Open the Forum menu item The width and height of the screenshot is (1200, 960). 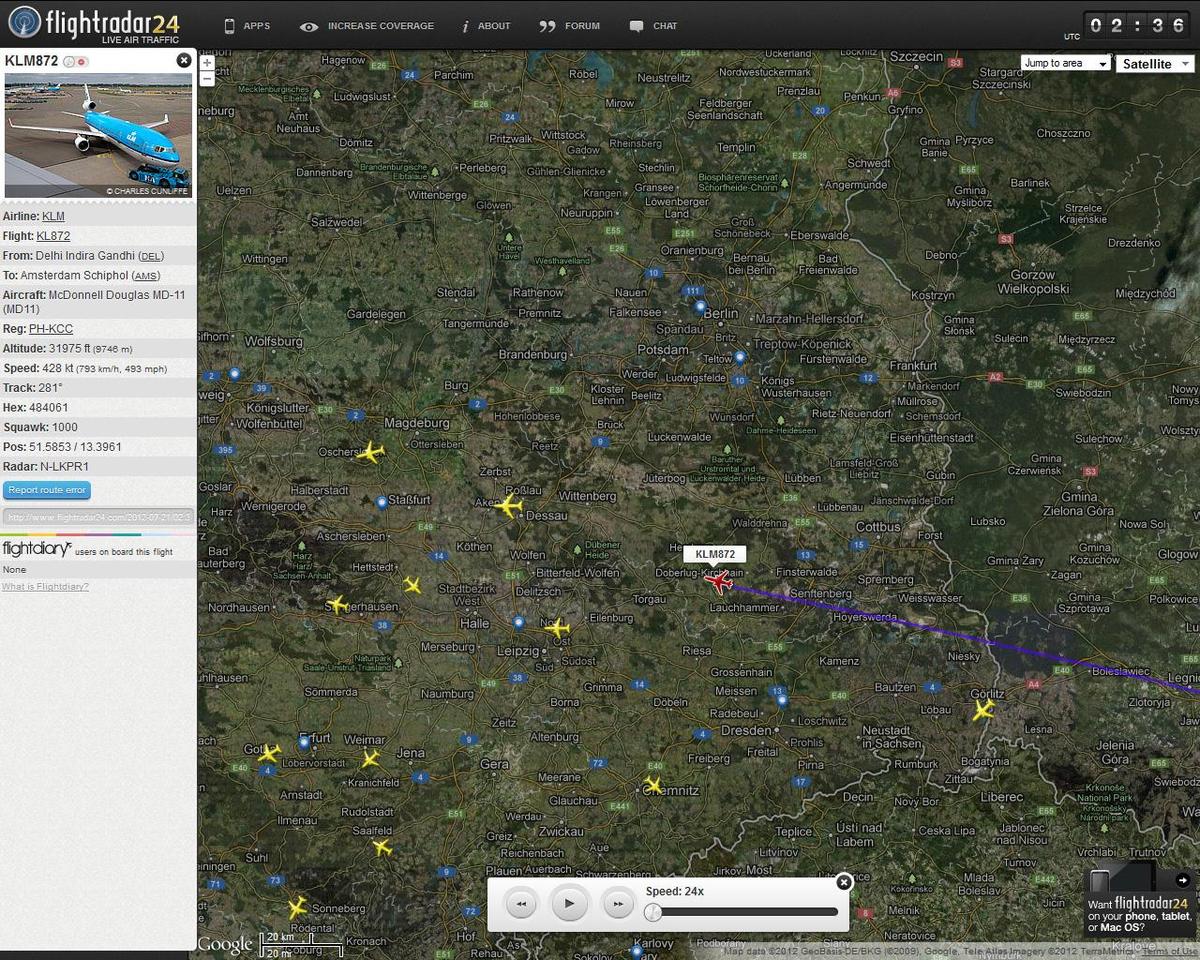pyautogui.click(x=570, y=26)
